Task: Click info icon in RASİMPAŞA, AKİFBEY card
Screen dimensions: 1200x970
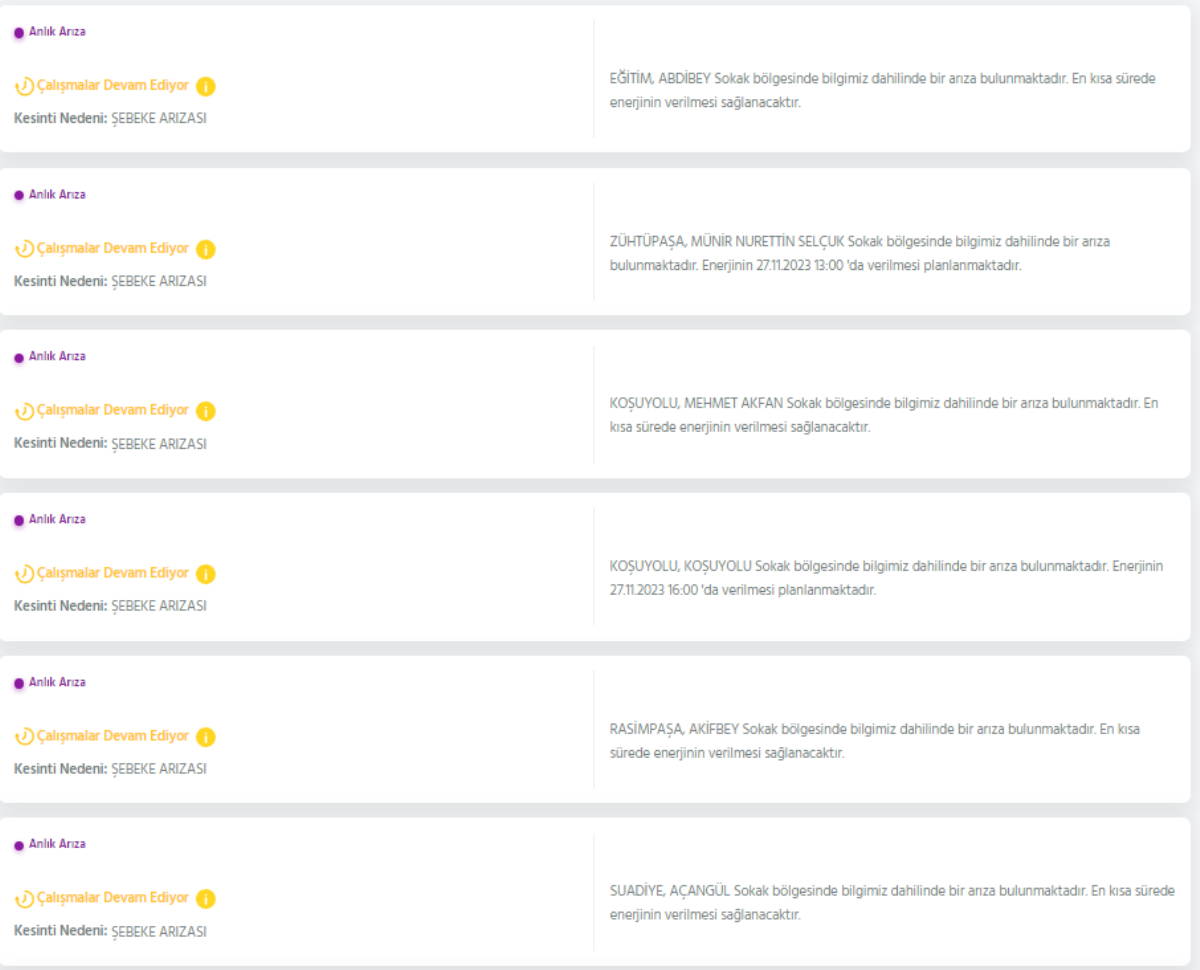Action: point(205,737)
